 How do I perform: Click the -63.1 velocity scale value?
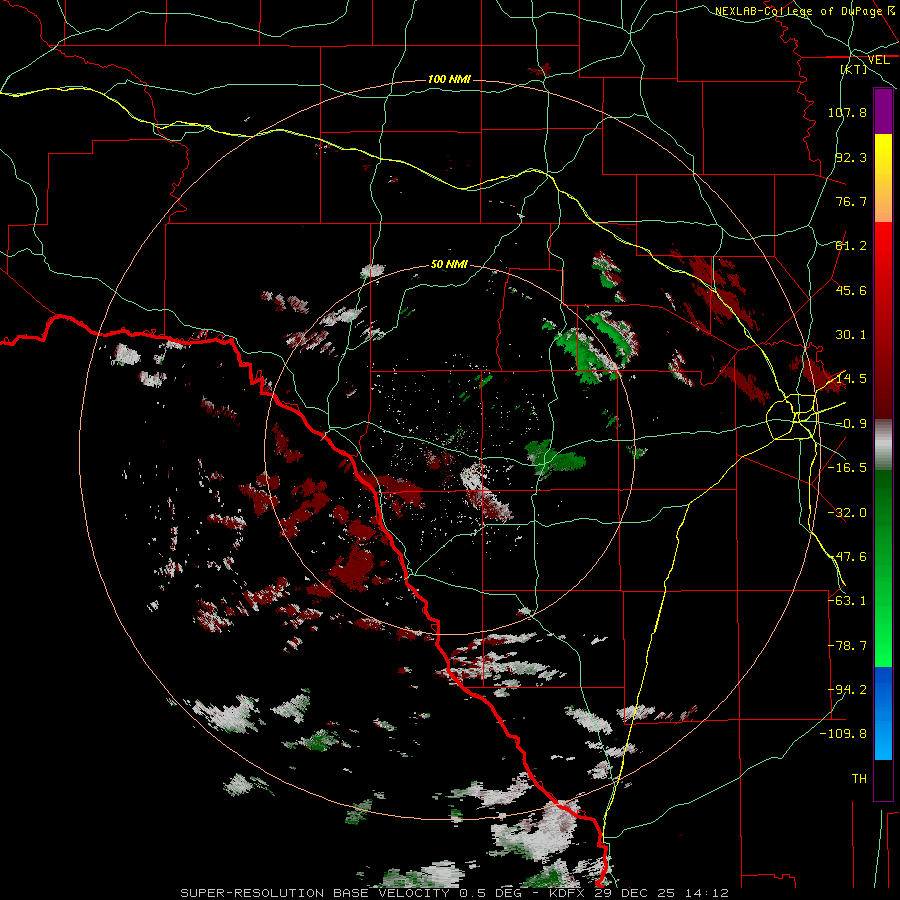point(847,601)
